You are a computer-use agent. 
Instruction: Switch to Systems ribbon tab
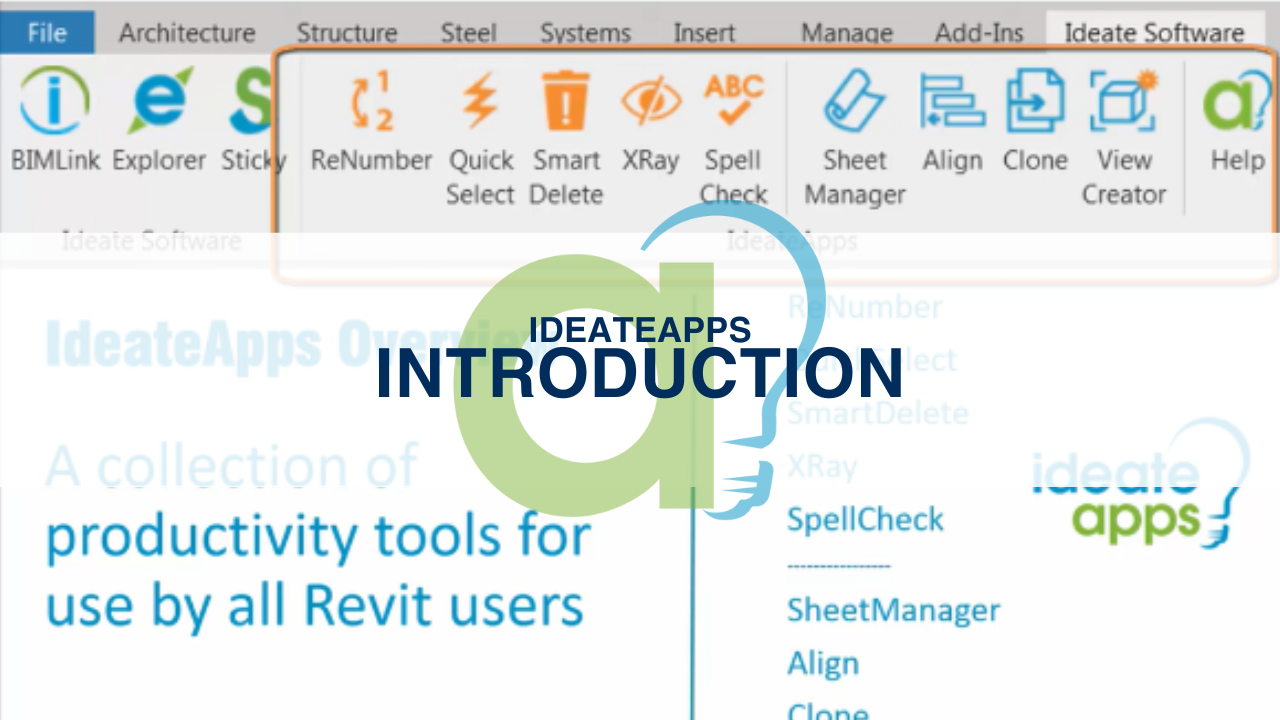tap(588, 33)
